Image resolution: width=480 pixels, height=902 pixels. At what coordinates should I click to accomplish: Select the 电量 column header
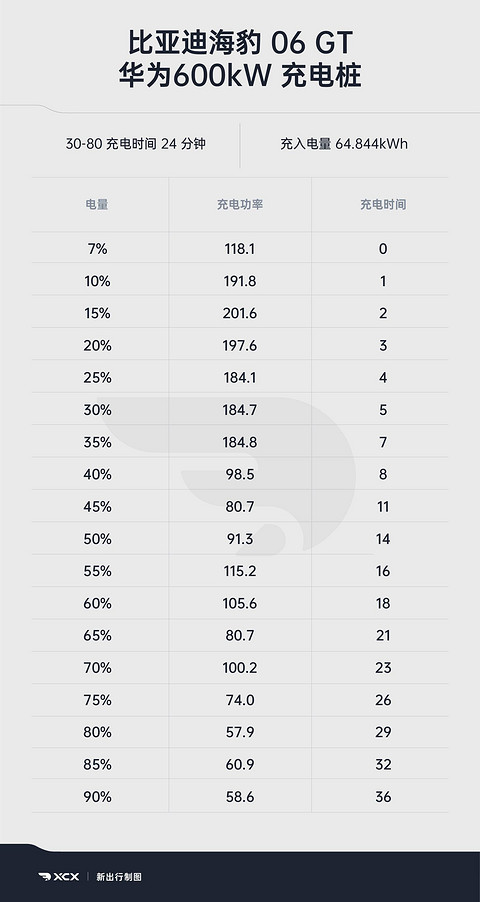click(x=97, y=204)
